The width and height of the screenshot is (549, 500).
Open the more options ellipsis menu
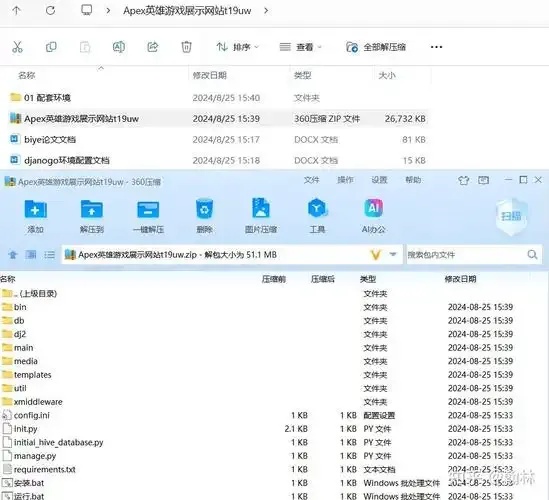coord(436,47)
